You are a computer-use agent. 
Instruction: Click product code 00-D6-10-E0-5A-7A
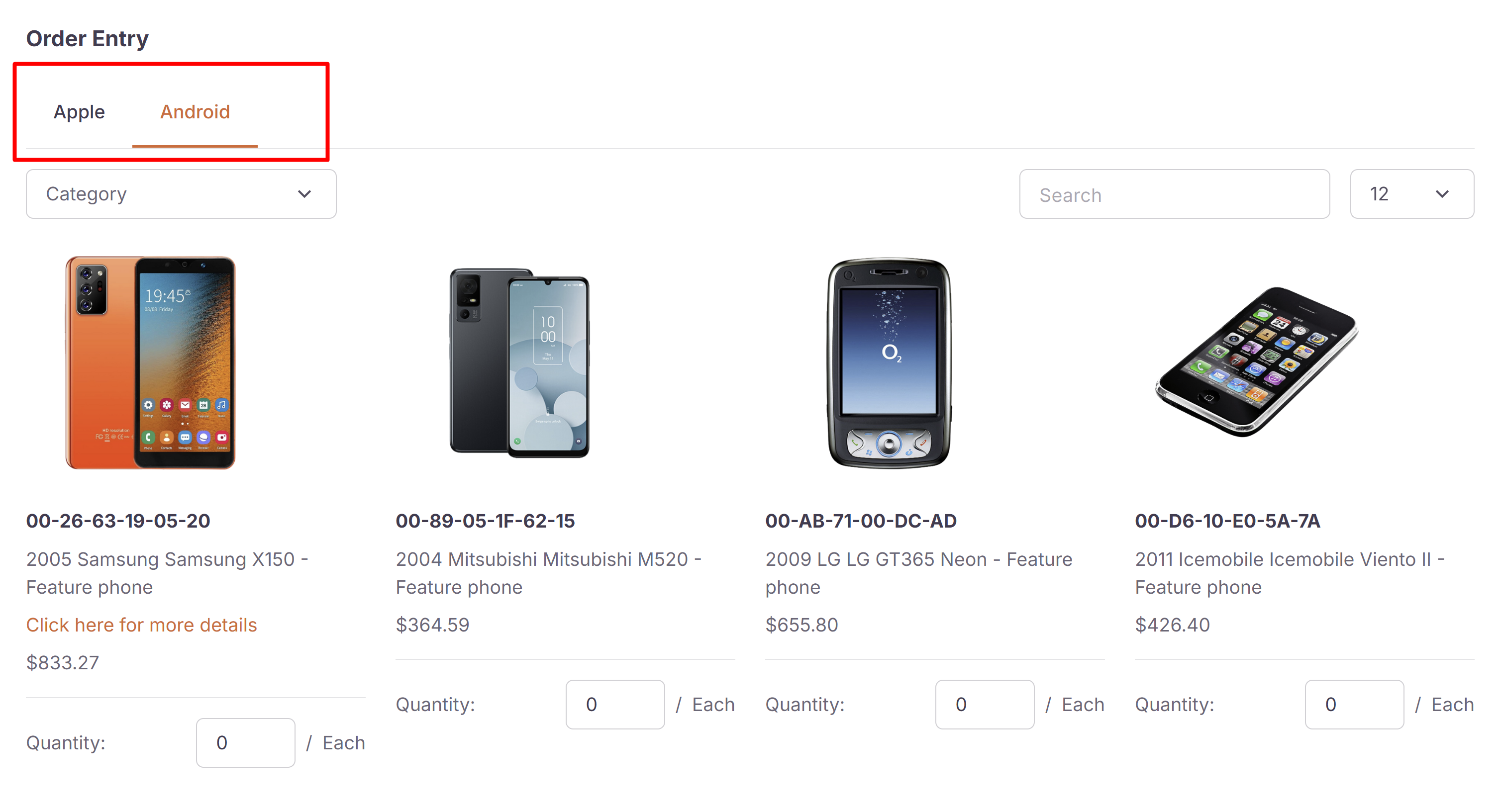click(1227, 521)
